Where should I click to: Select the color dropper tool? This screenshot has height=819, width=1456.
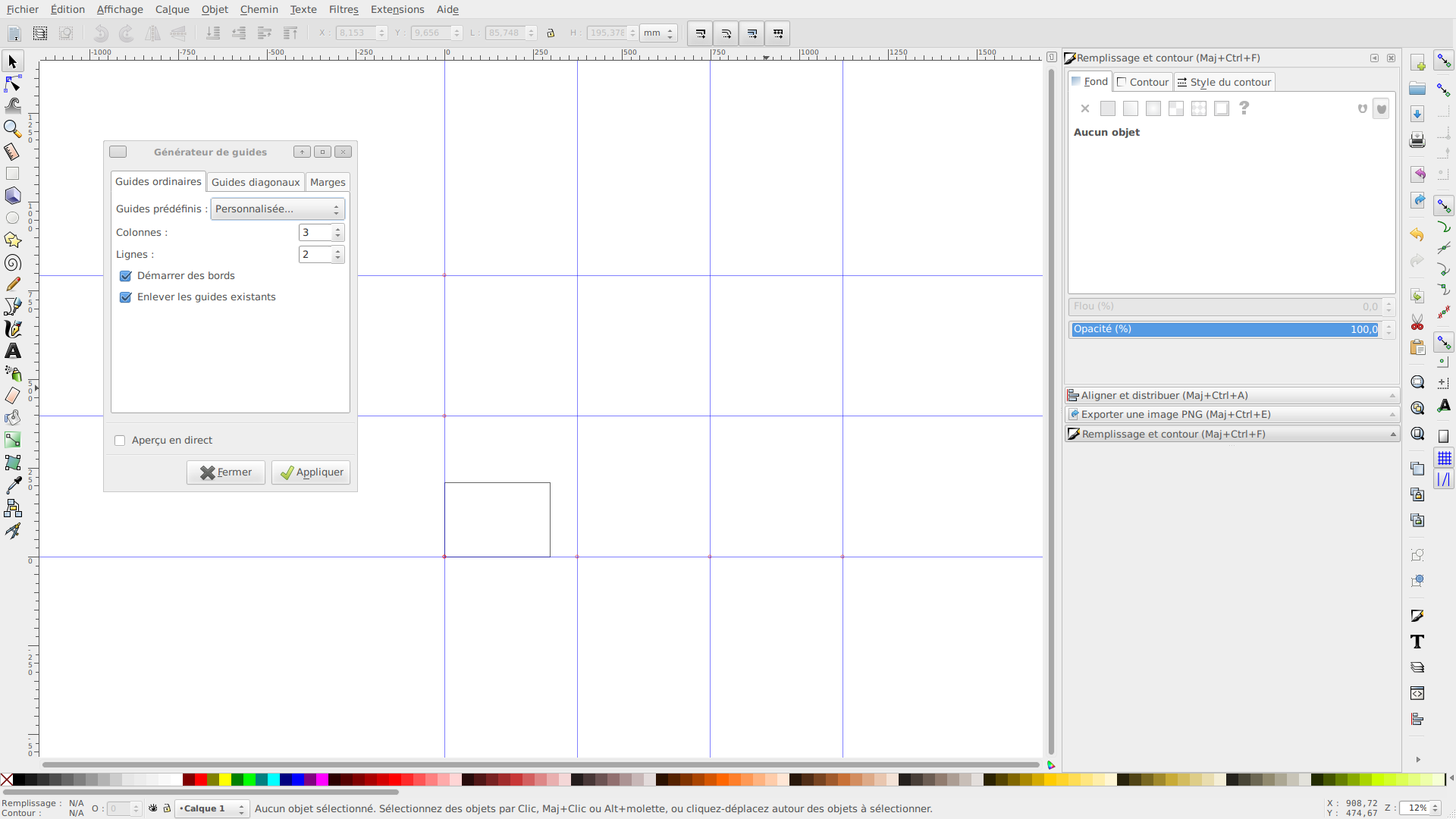click(13, 485)
